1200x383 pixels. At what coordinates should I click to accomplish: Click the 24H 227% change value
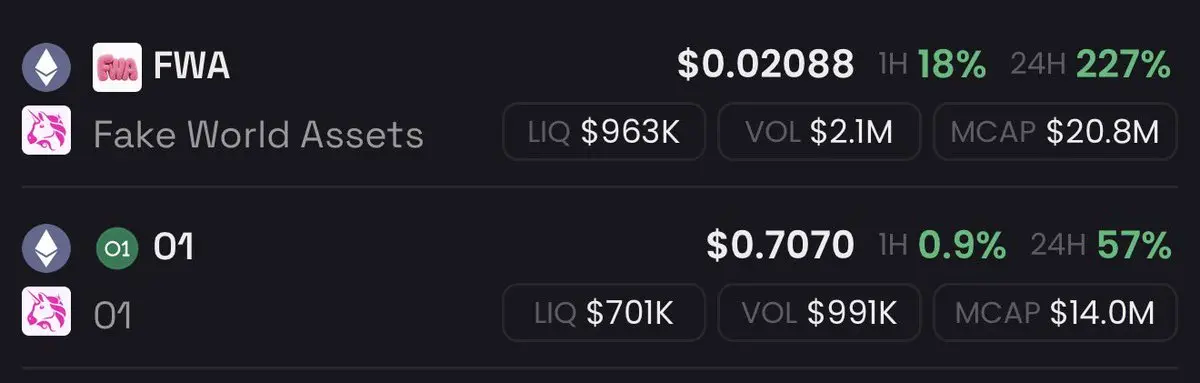pos(1124,65)
